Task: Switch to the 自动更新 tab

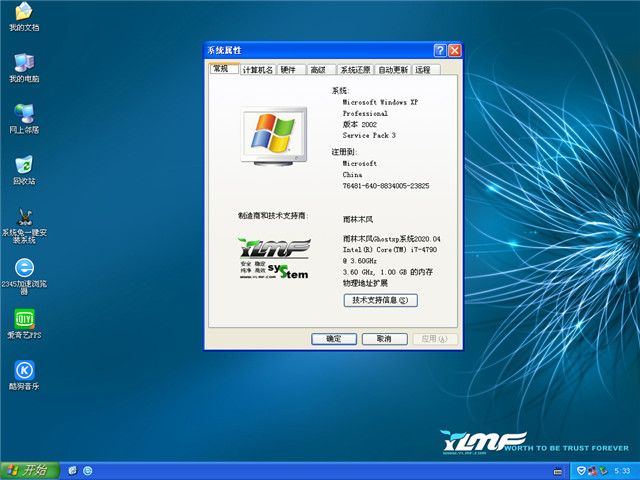Action: point(393,70)
